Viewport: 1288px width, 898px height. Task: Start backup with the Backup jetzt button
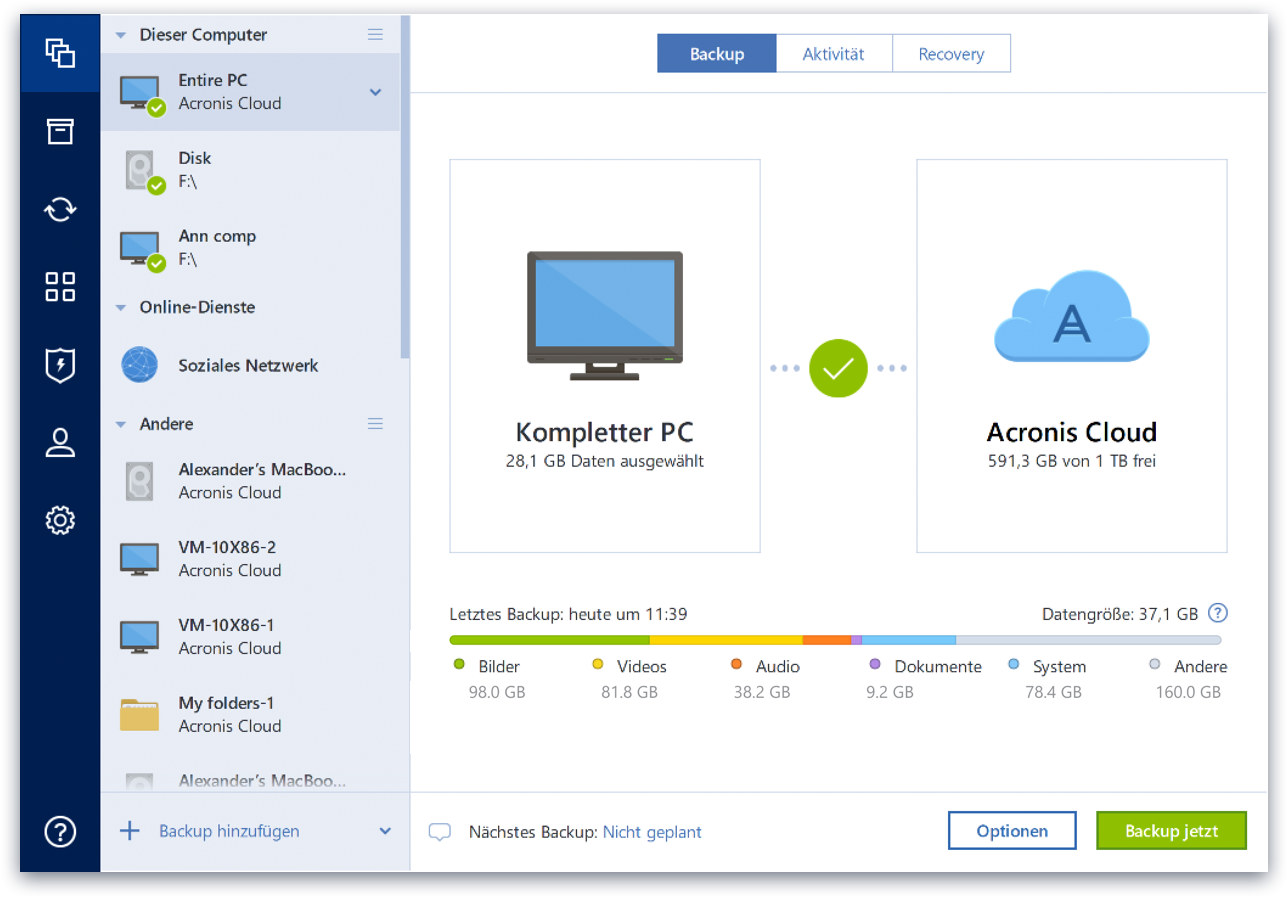click(x=1170, y=830)
